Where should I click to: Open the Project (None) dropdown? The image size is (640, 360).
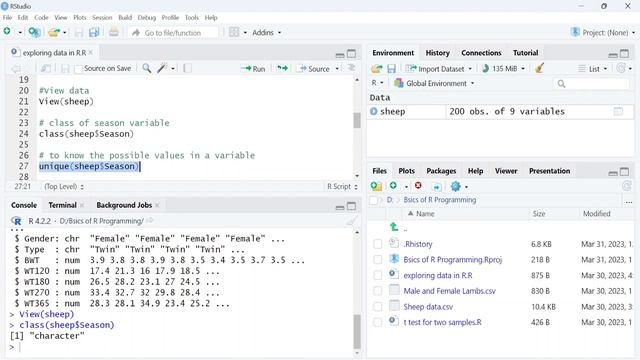click(603, 32)
